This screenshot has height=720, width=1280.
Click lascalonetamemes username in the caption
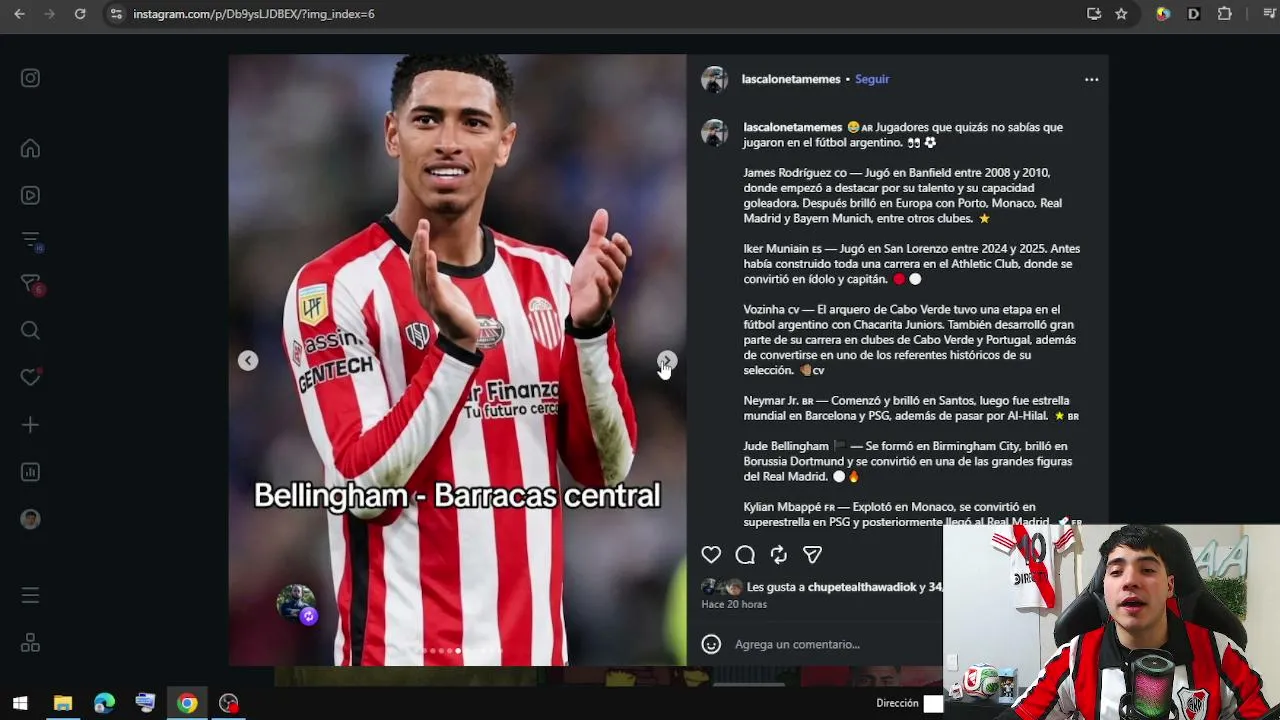[793, 127]
